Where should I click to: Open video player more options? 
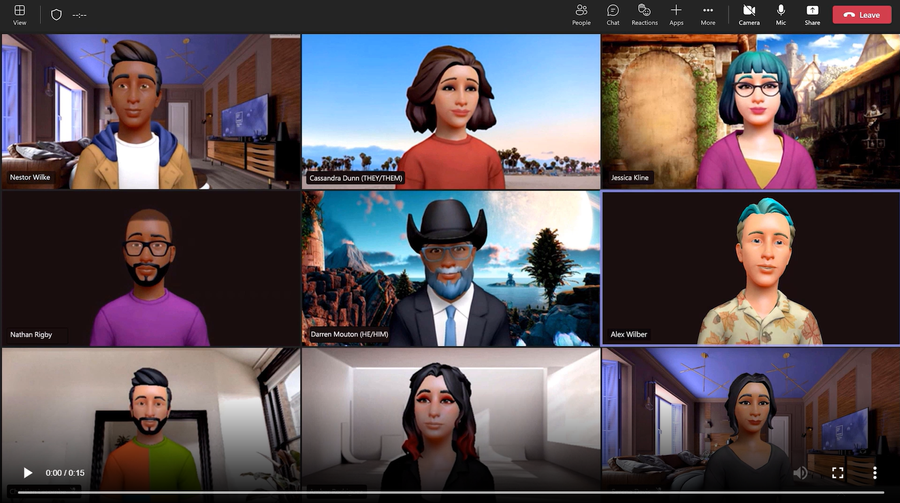click(874, 473)
